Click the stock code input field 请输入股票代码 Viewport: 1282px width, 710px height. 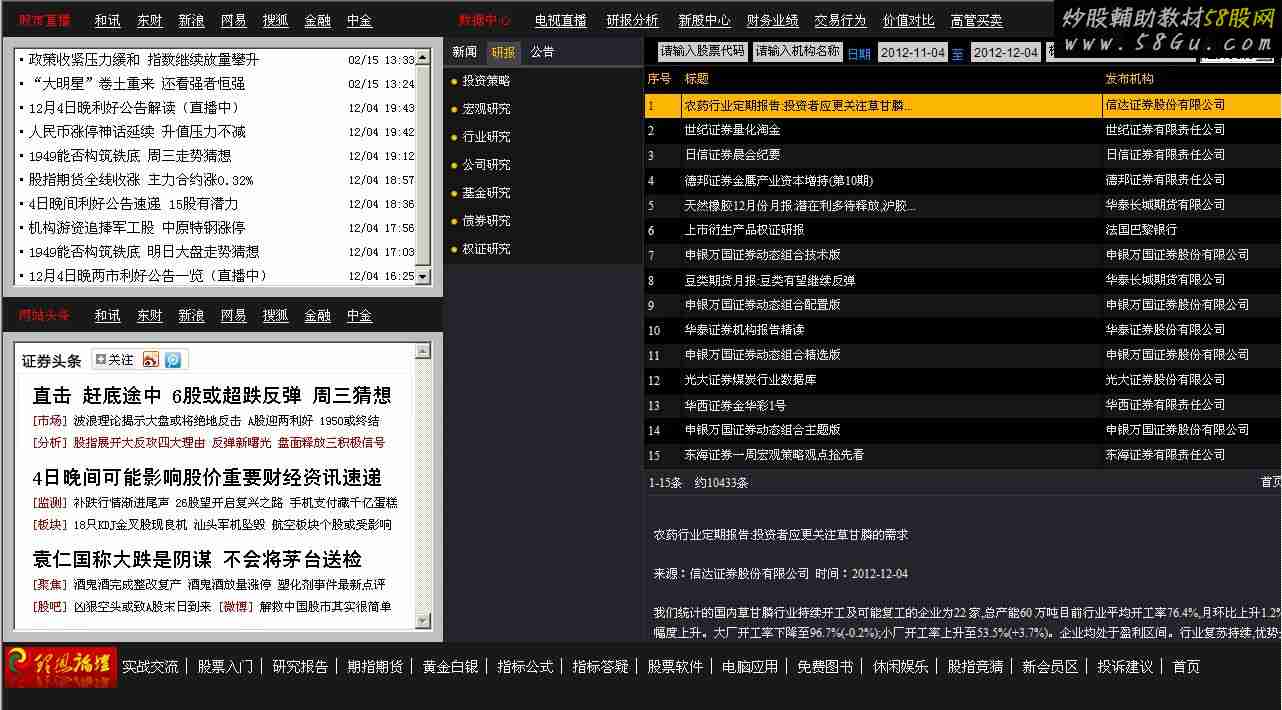pyautogui.click(x=702, y=51)
